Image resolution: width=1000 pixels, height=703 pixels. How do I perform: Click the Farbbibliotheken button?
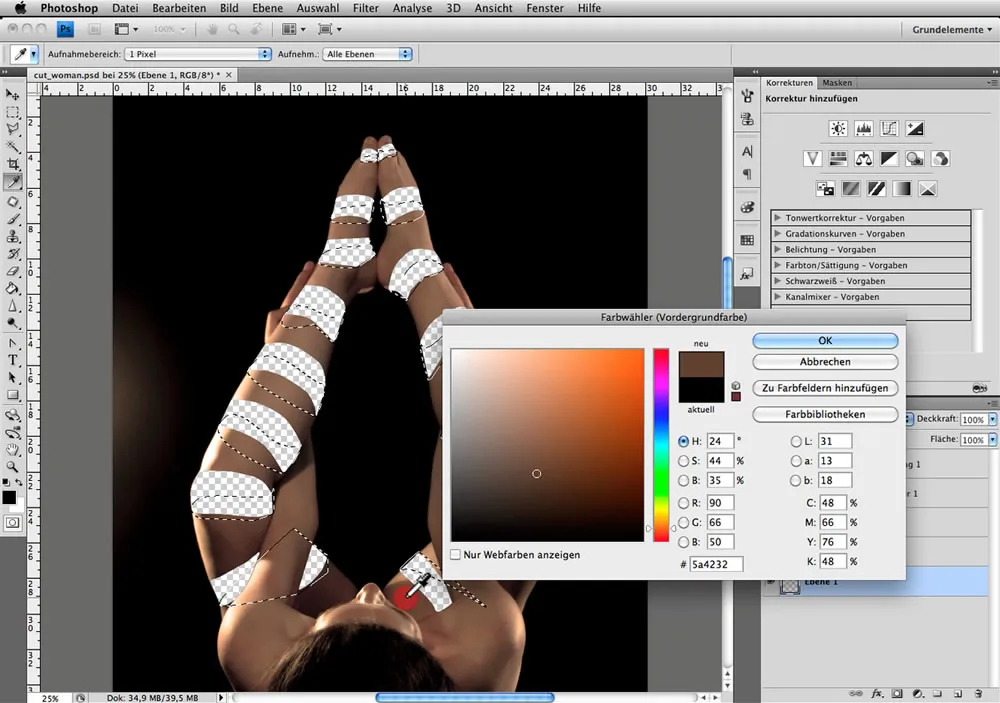824,414
